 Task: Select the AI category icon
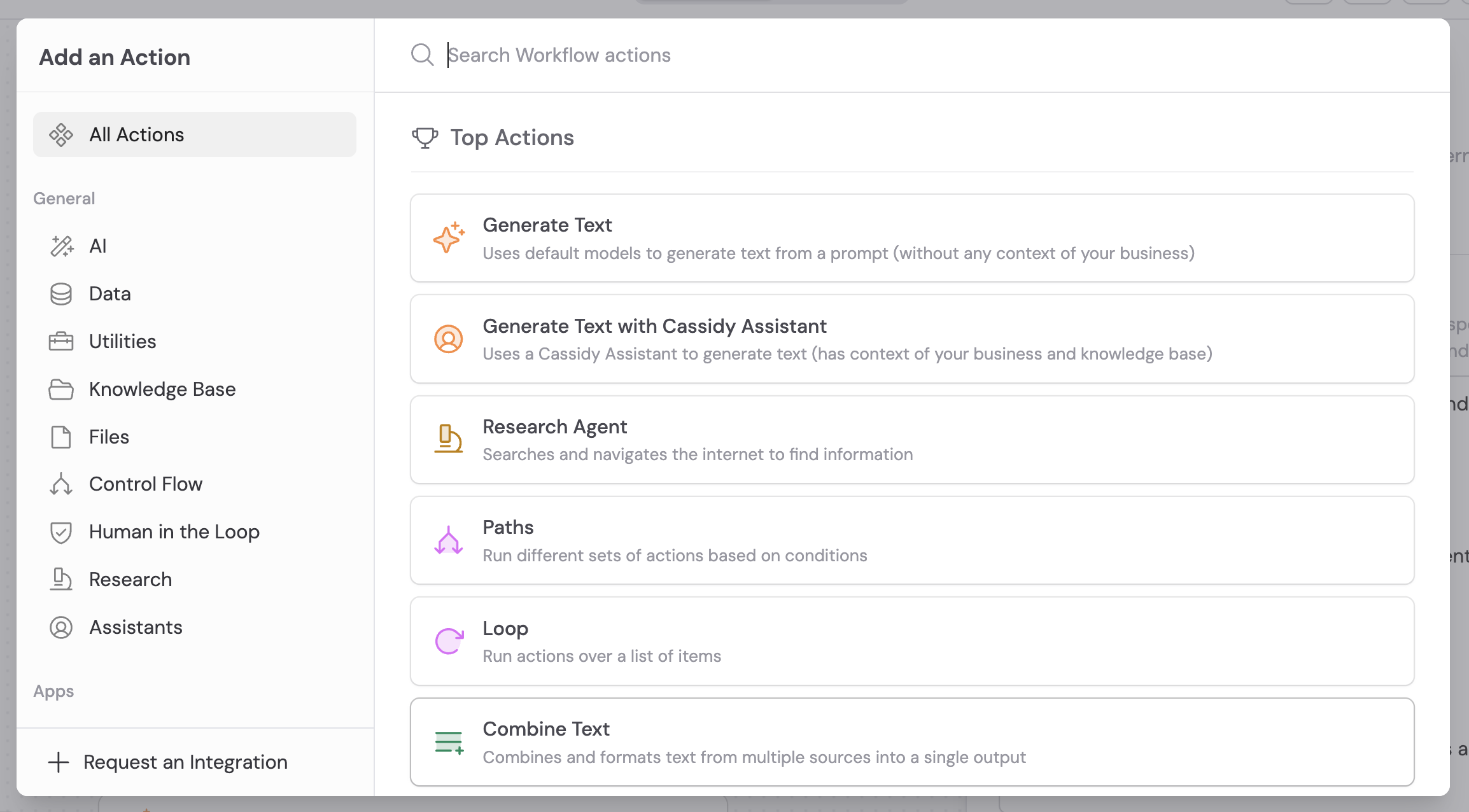62,246
